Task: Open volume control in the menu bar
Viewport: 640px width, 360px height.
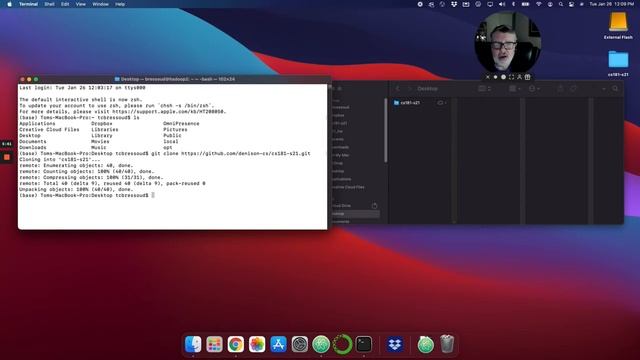Action: (x=502, y=4)
